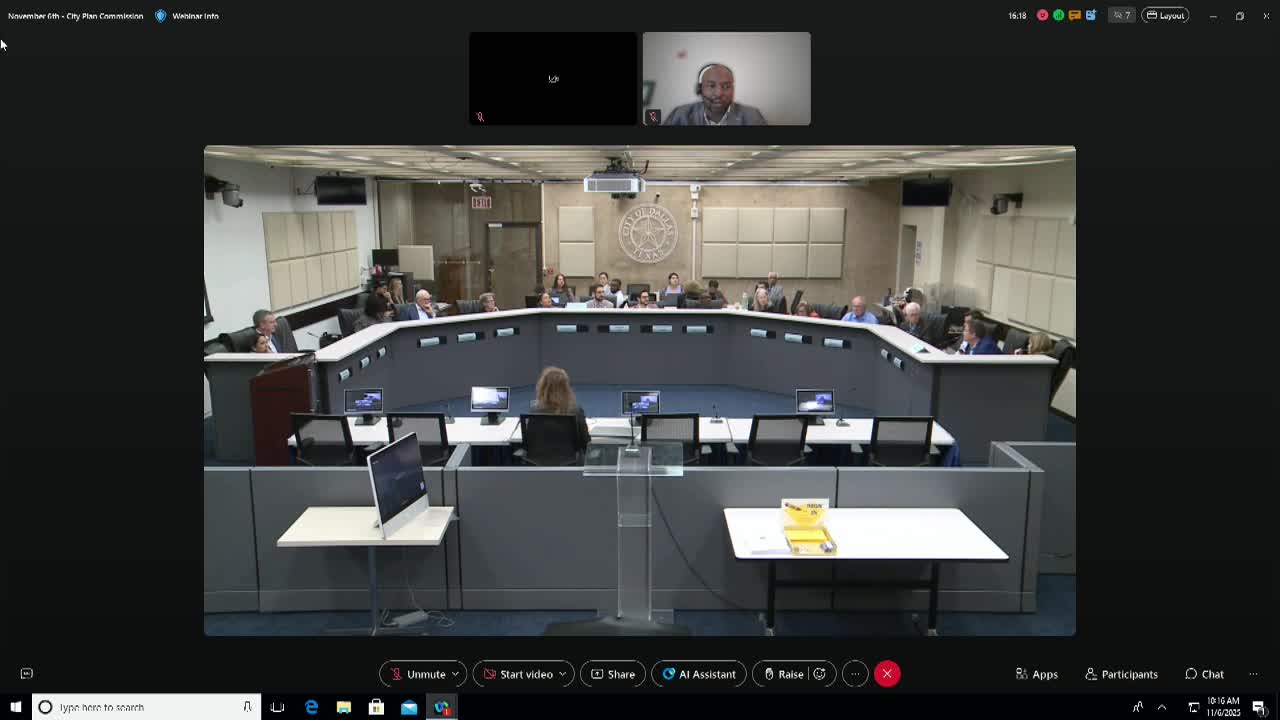1280x720 pixels.
Task: Open the Apps panel
Action: coord(1037,674)
